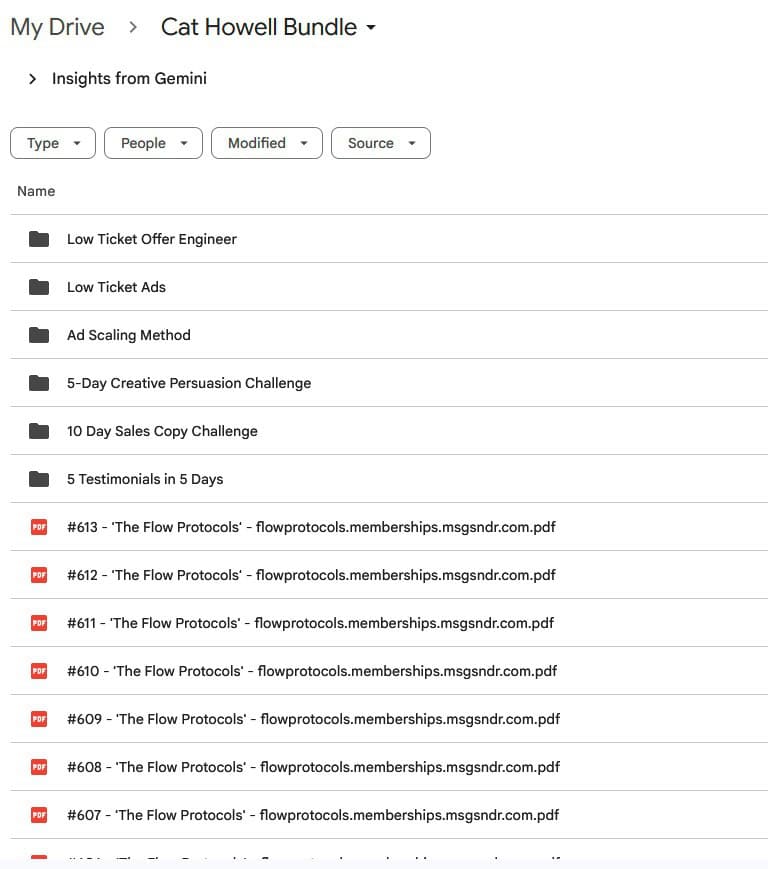Navigate to My Drive in breadcrumb
This screenshot has width=768, height=869.
[57, 27]
